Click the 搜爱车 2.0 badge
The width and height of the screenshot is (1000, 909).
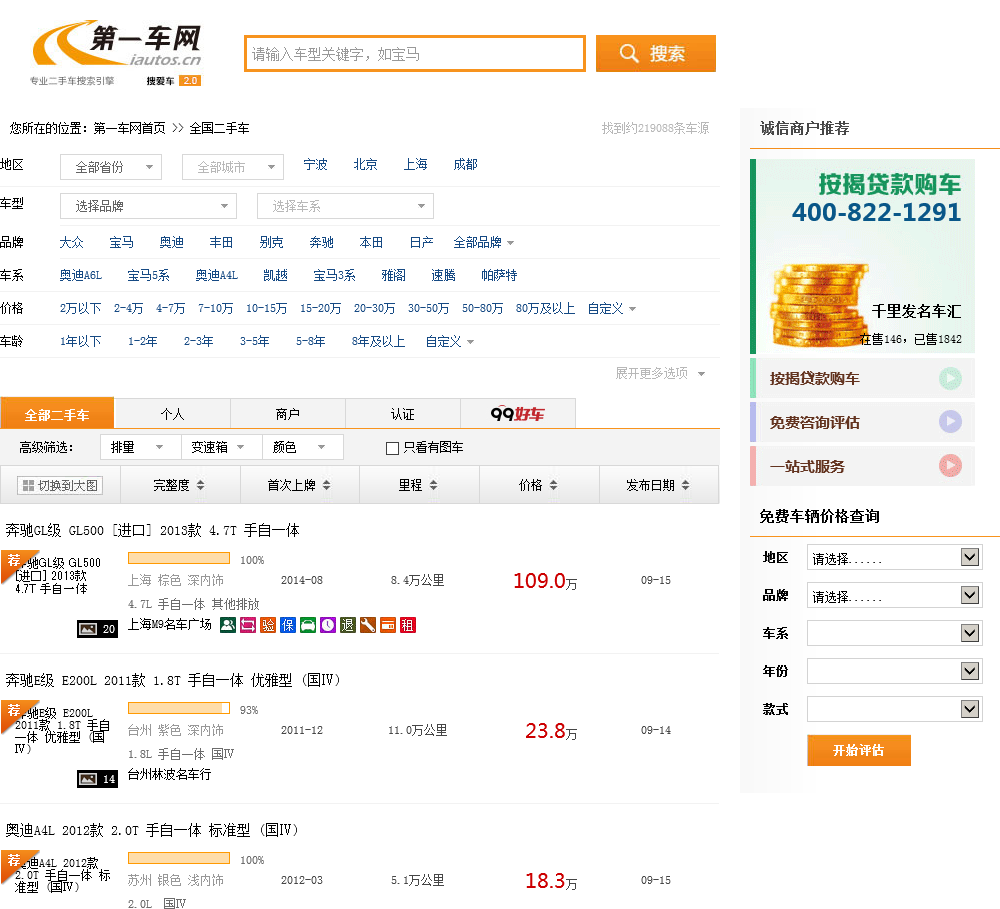coord(173,81)
